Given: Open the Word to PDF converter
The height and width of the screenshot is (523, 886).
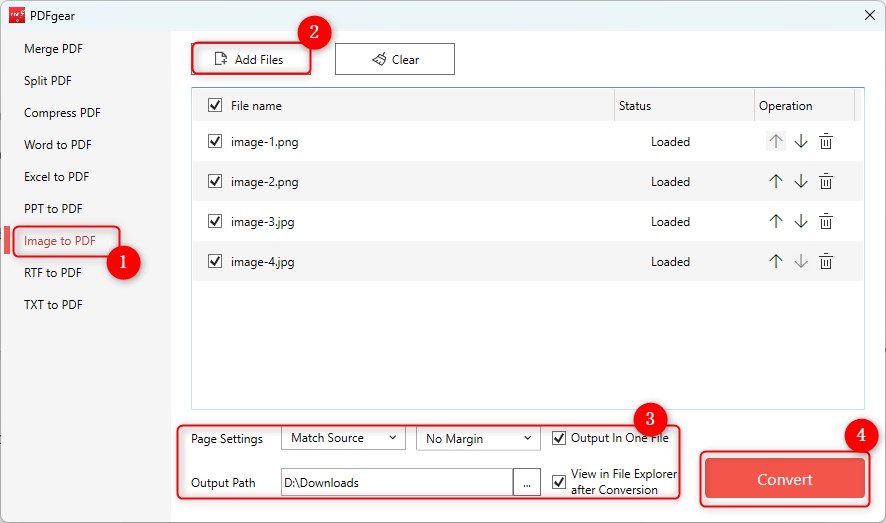Looking at the screenshot, I should pos(58,145).
